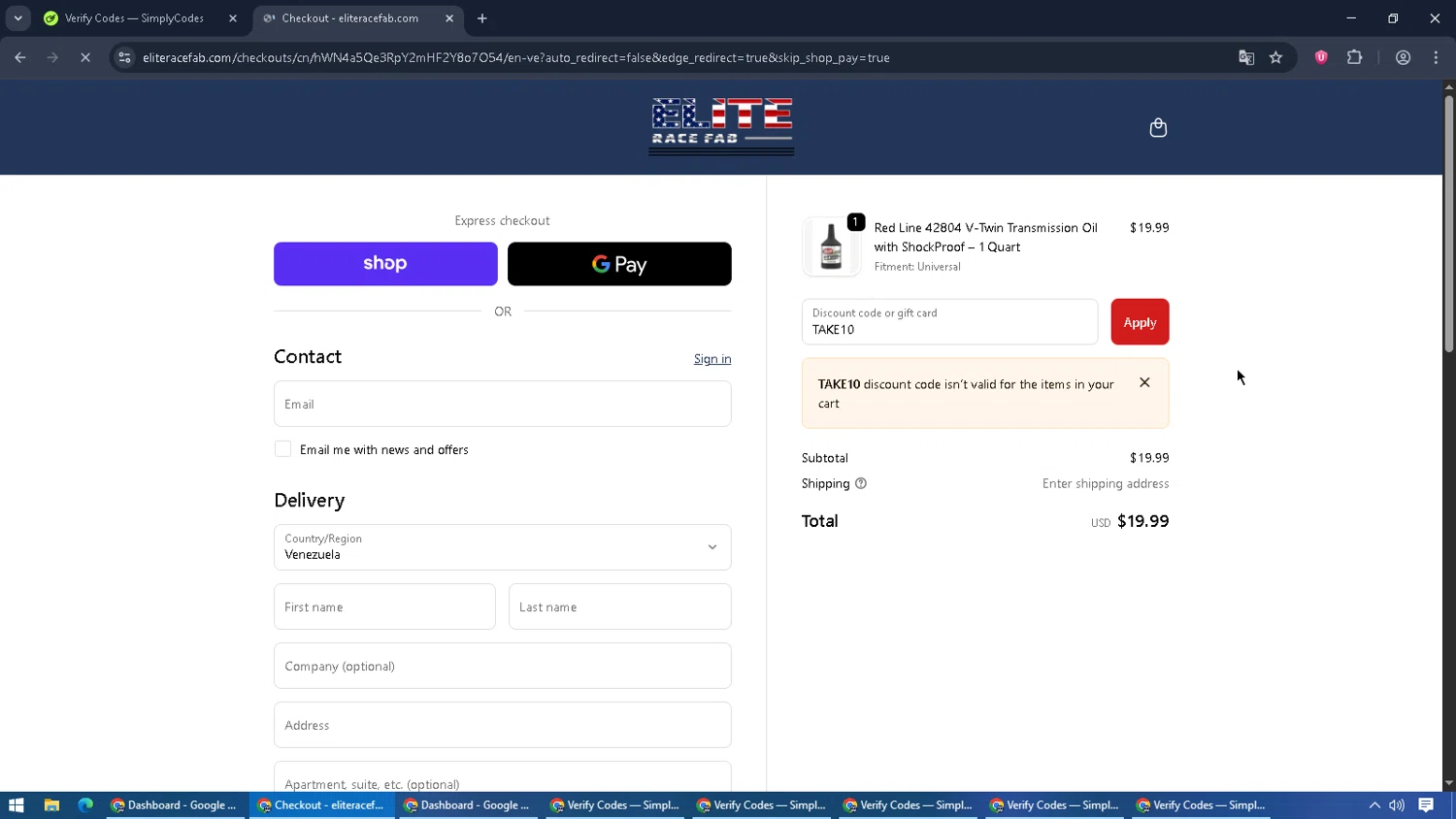Click the Sign in link
The width and height of the screenshot is (1456, 819).
(x=712, y=359)
